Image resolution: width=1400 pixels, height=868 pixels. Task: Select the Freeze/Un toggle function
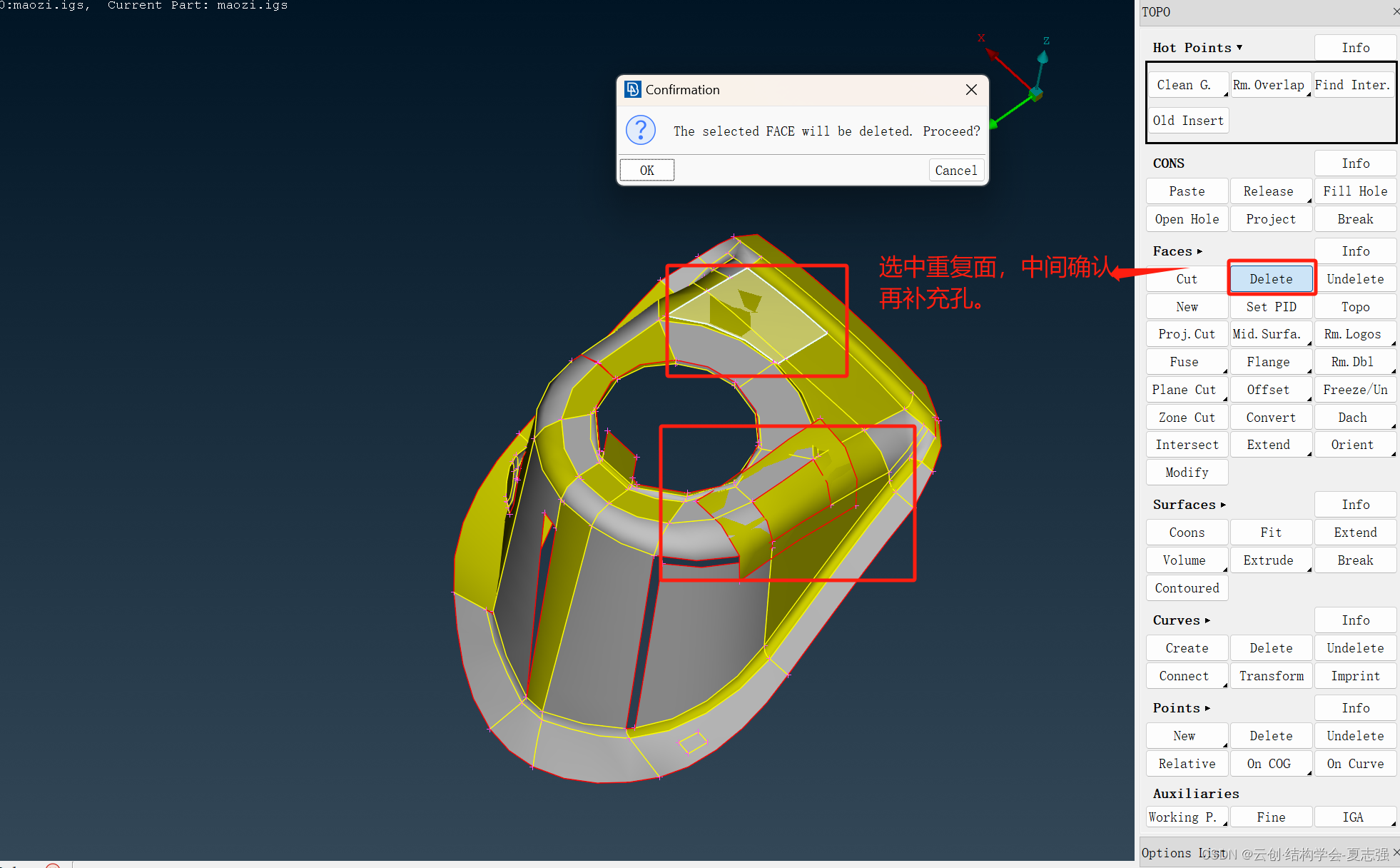(x=1354, y=390)
